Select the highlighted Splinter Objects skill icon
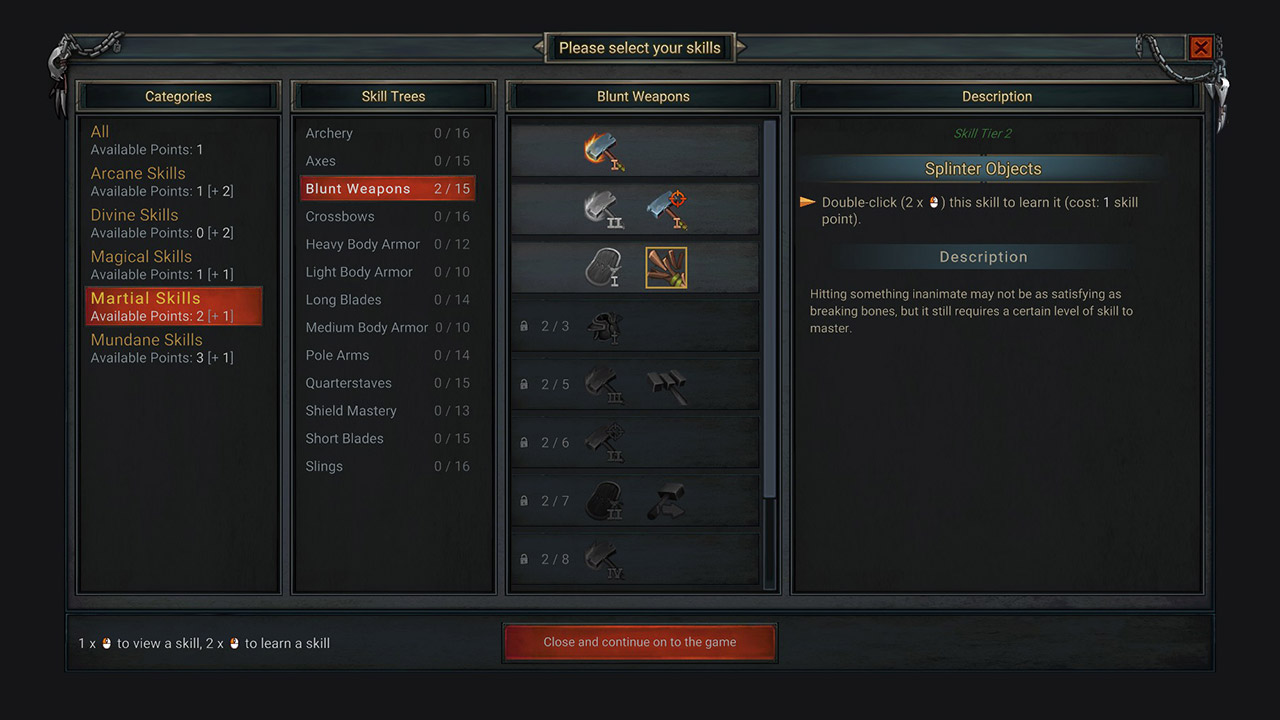Screen dimensions: 1280x720 pyautogui.click(x=666, y=268)
